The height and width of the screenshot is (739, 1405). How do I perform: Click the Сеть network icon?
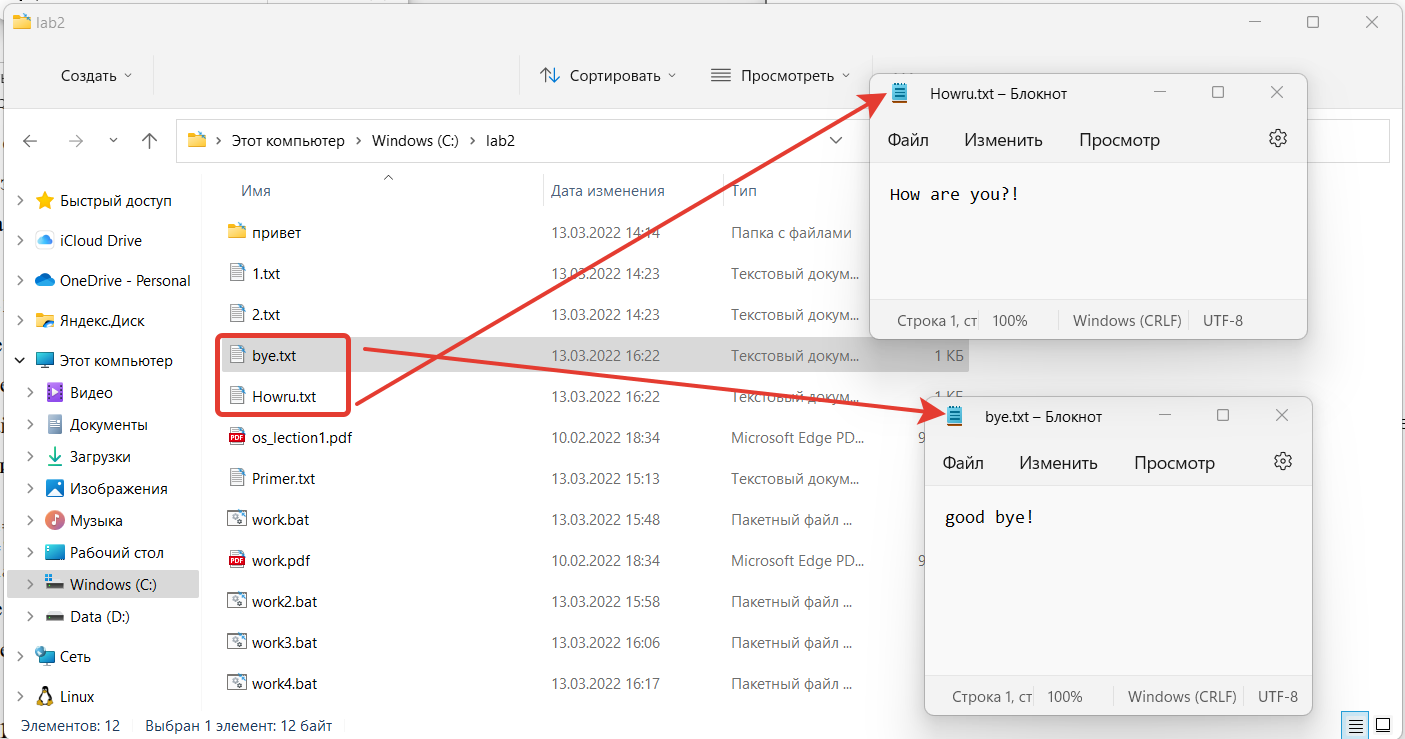coord(44,656)
